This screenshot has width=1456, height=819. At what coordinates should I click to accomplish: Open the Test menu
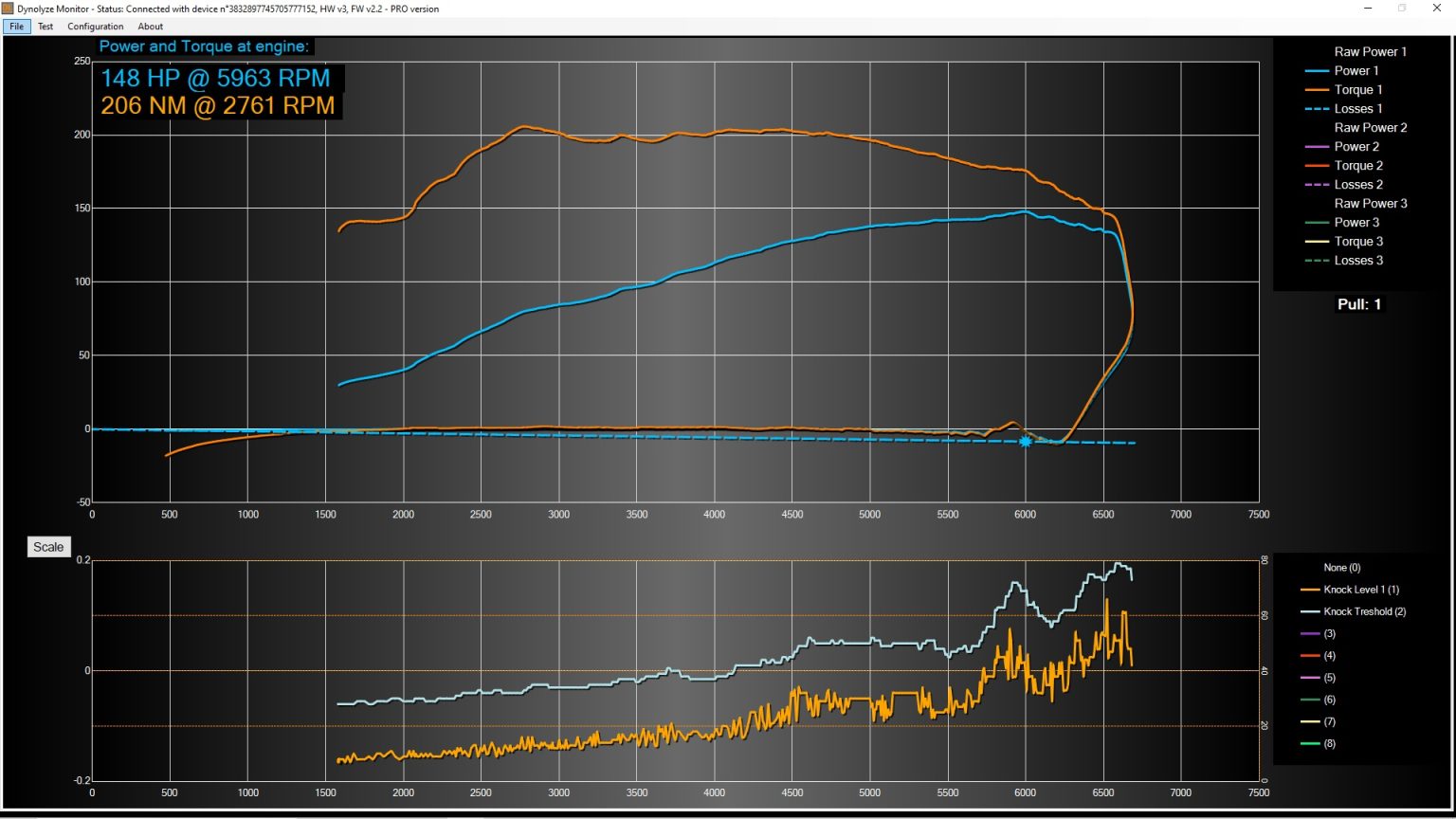(45, 26)
